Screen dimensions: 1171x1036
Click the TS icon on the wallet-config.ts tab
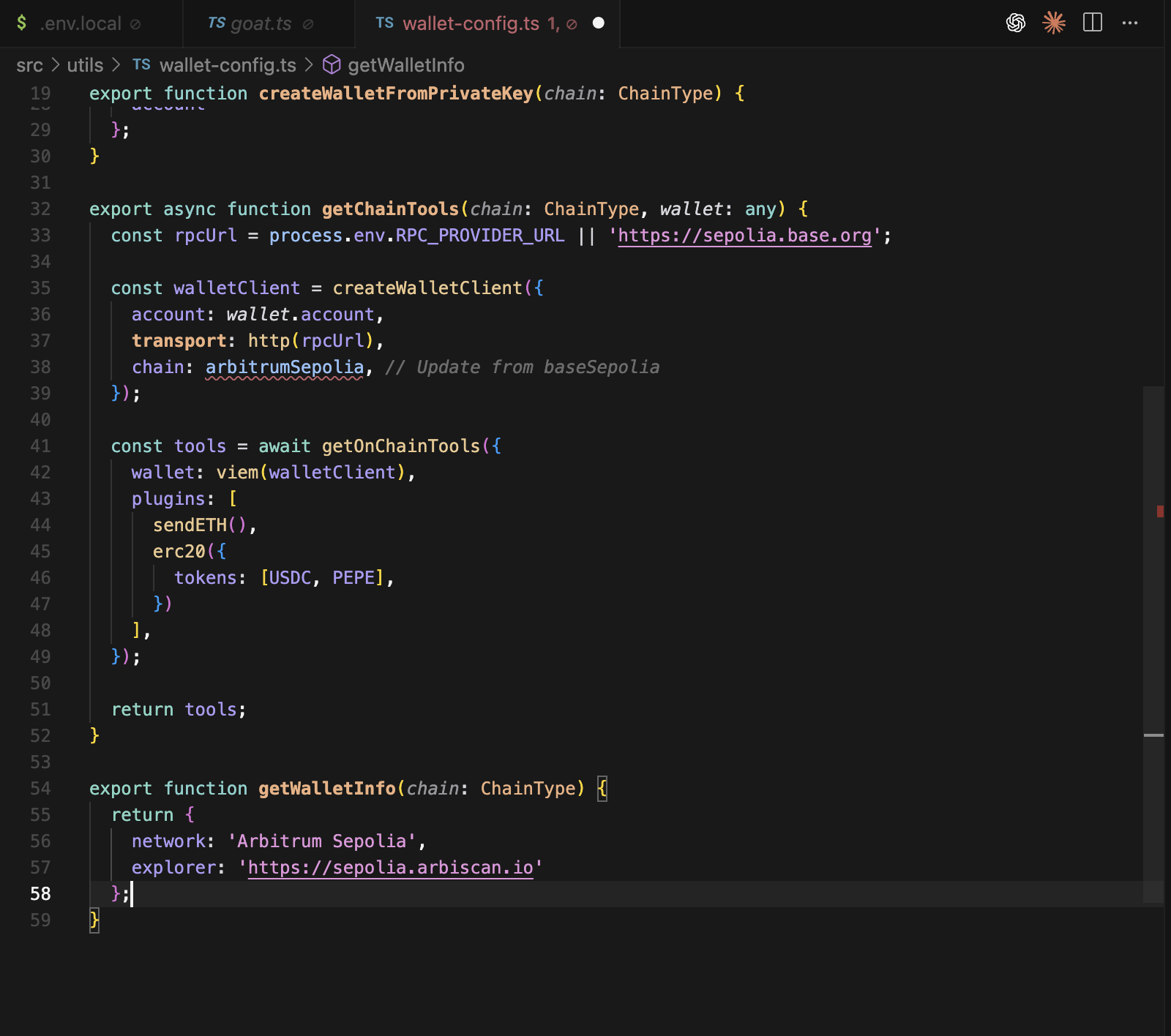coord(386,23)
